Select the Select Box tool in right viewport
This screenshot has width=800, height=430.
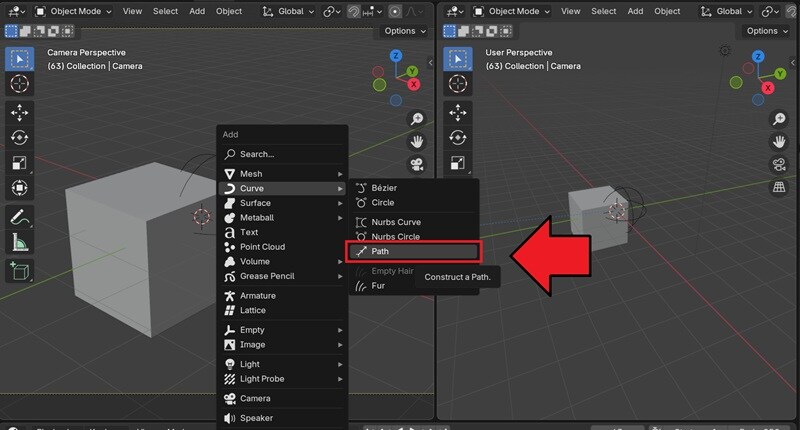[x=458, y=59]
